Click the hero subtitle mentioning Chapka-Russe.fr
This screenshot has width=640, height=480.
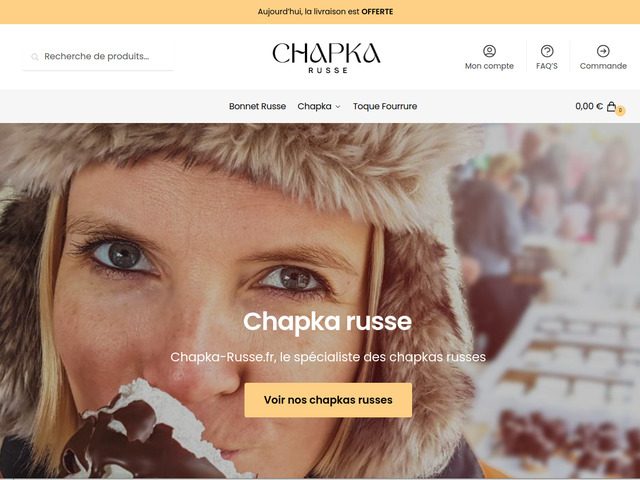(x=328, y=357)
